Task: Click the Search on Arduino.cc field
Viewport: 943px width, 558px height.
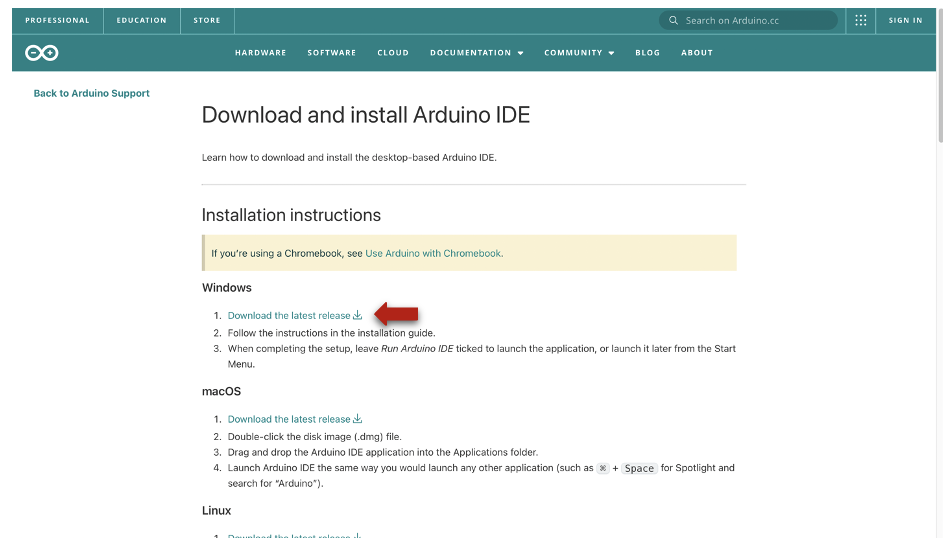Action: pyautogui.click(x=748, y=20)
